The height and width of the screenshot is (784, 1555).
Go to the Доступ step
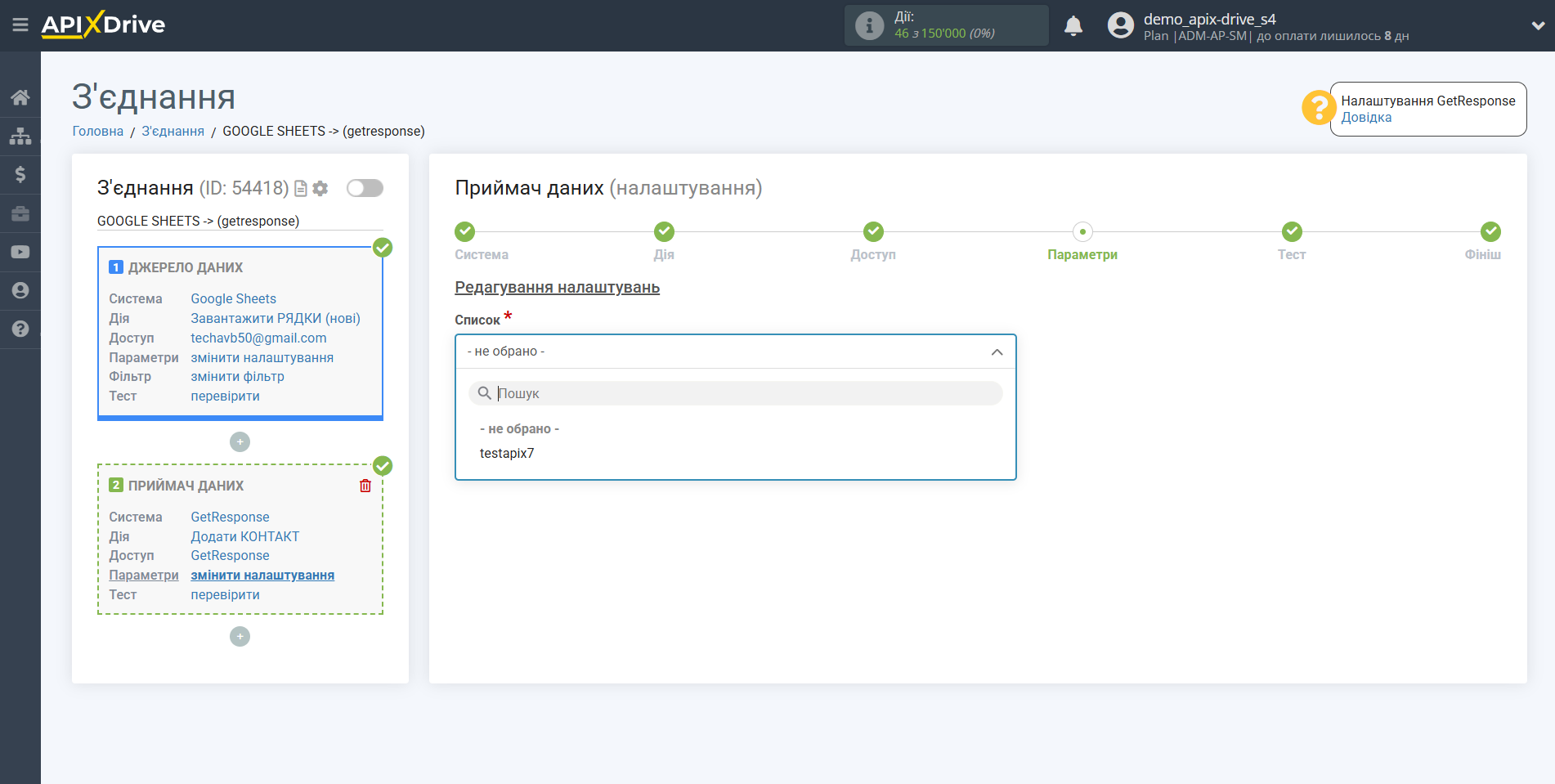pos(873,231)
